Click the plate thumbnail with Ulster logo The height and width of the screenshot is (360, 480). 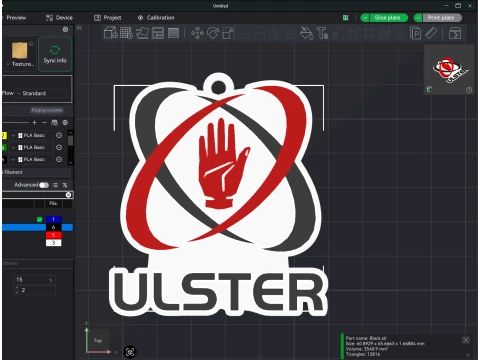[449, 70]
